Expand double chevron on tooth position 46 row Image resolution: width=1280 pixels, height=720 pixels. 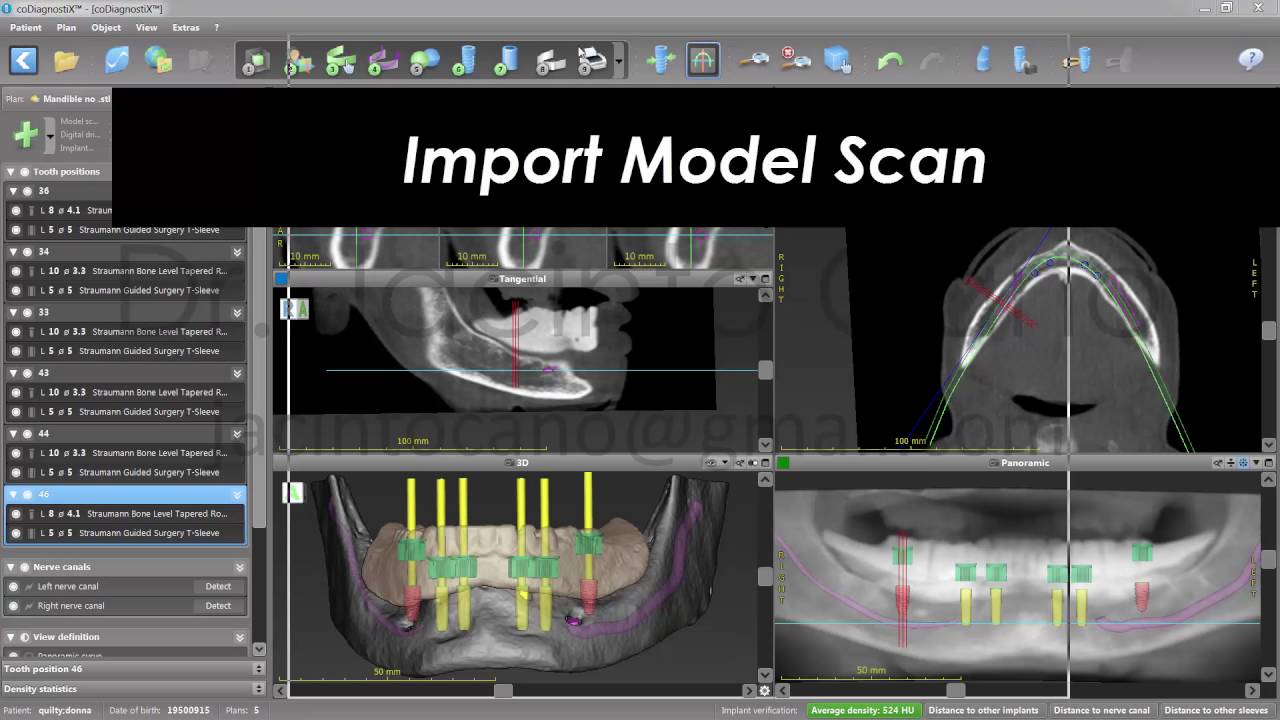[237, 495]
